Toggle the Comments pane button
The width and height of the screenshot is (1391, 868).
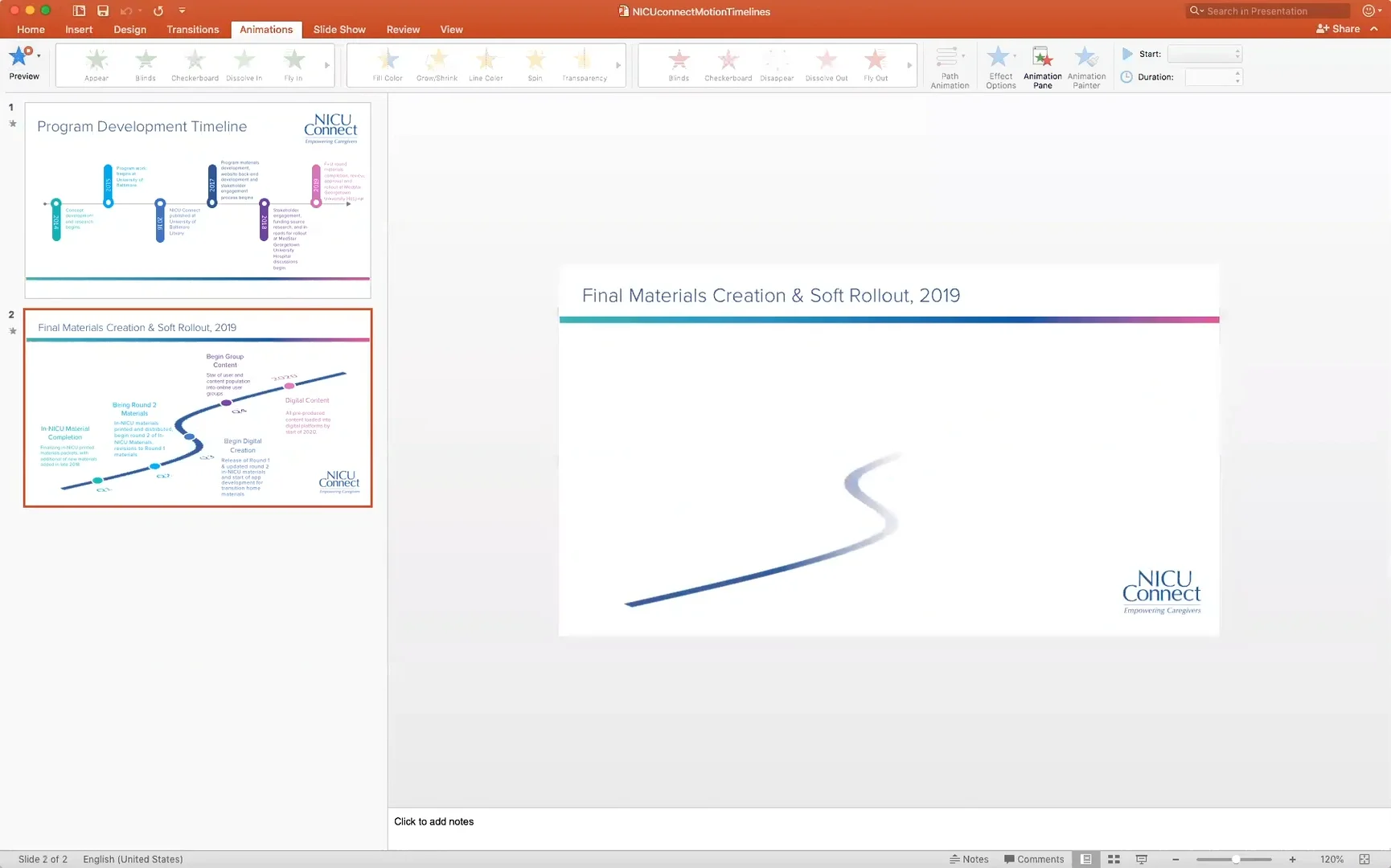pyautogui.click(x=1034, y=859)
